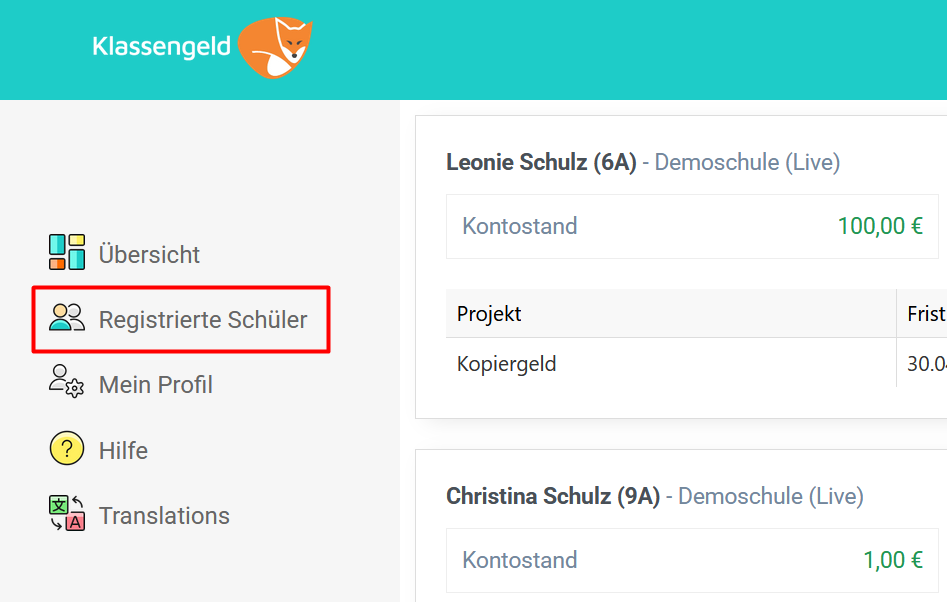This screenshot has width=947, height=602.
Task: Click Christina Schulz (9A) card heading
Action: [x=553, y=496]
